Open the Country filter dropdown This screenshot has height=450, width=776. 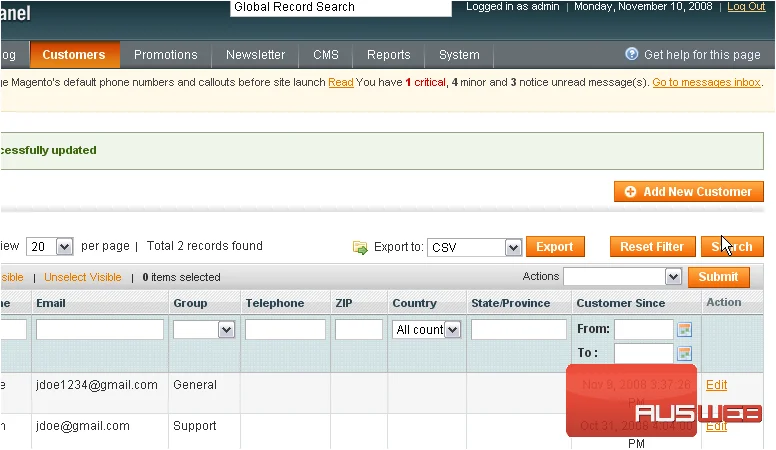(x=426, y=330)
